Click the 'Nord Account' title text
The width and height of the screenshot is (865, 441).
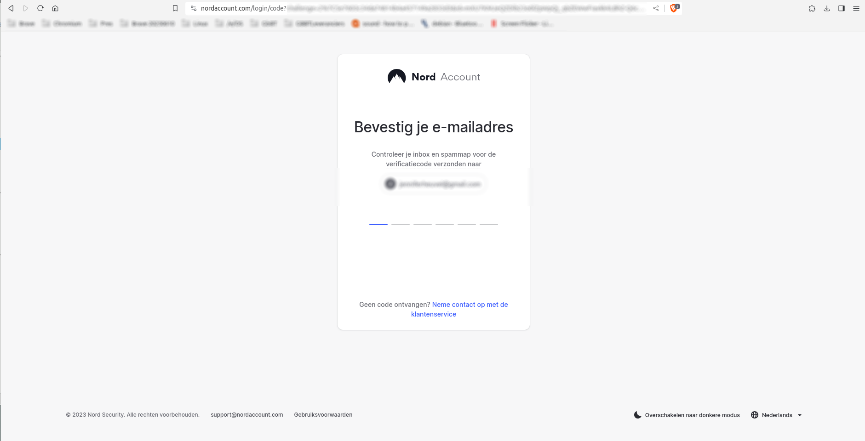446,77
